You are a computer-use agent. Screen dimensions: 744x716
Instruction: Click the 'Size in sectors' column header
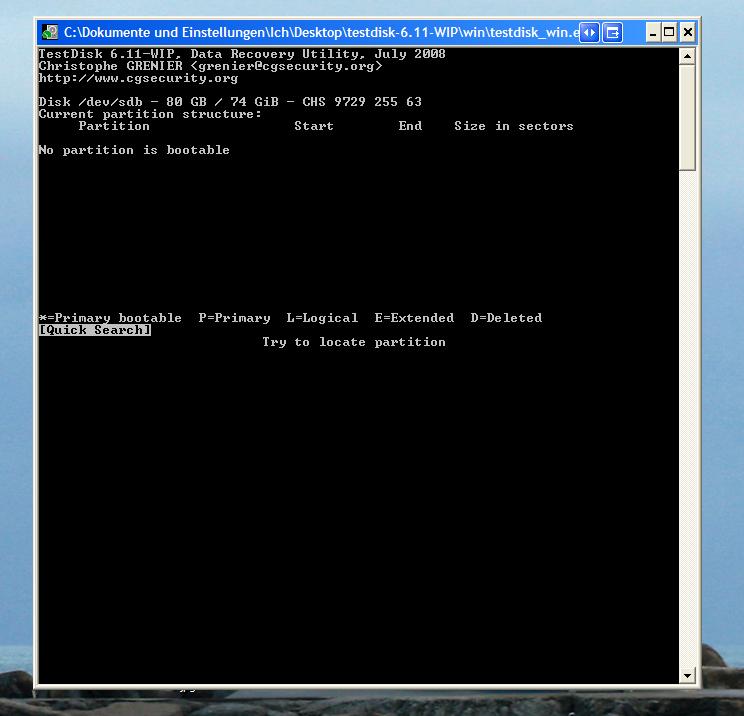click(514, 126)
